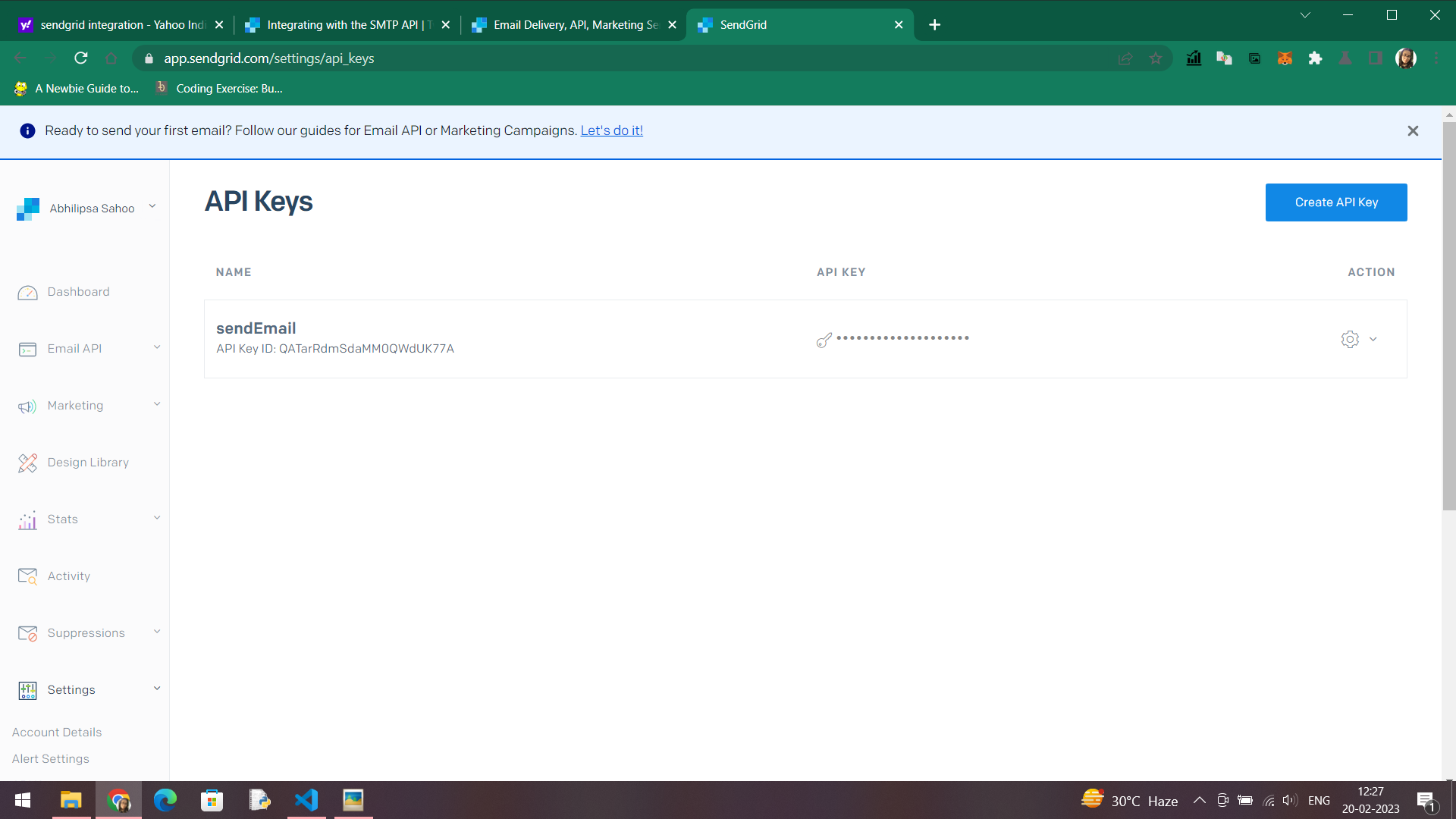Open the Stats section icon
Viewport: 1456px width, 819px height.
tap(28, 518)
